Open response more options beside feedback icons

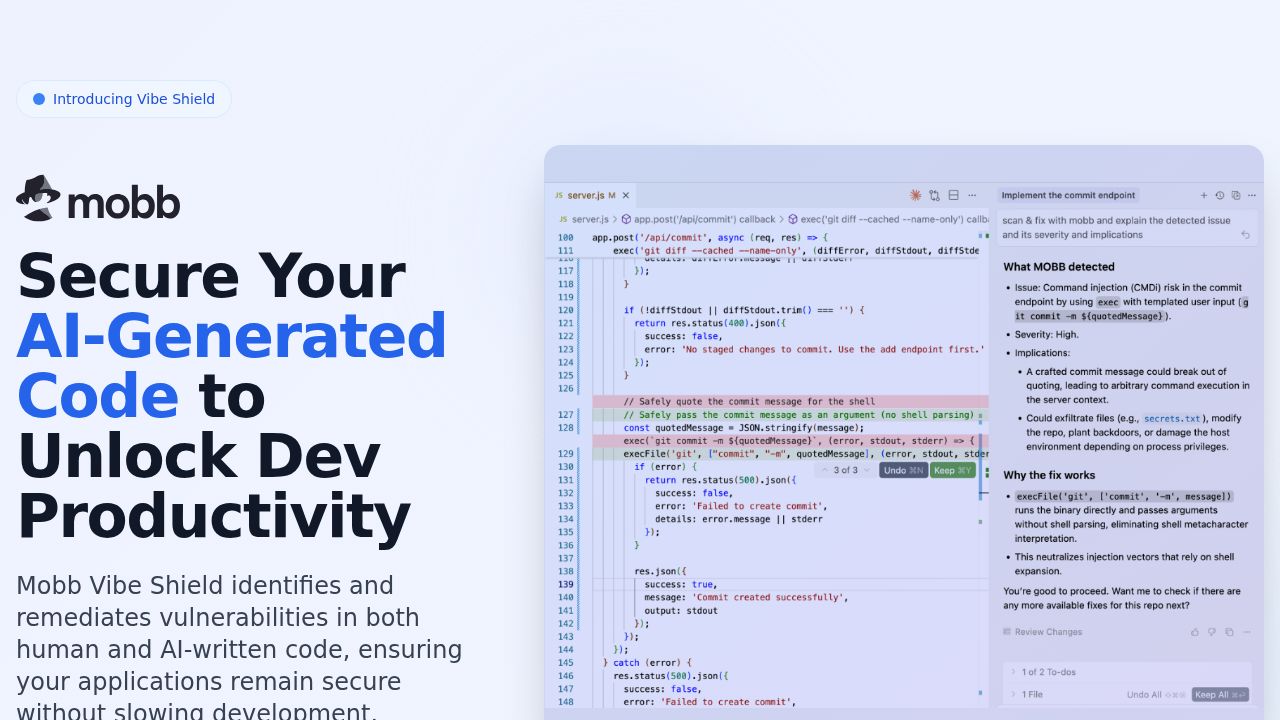[x=1247, y=632]
